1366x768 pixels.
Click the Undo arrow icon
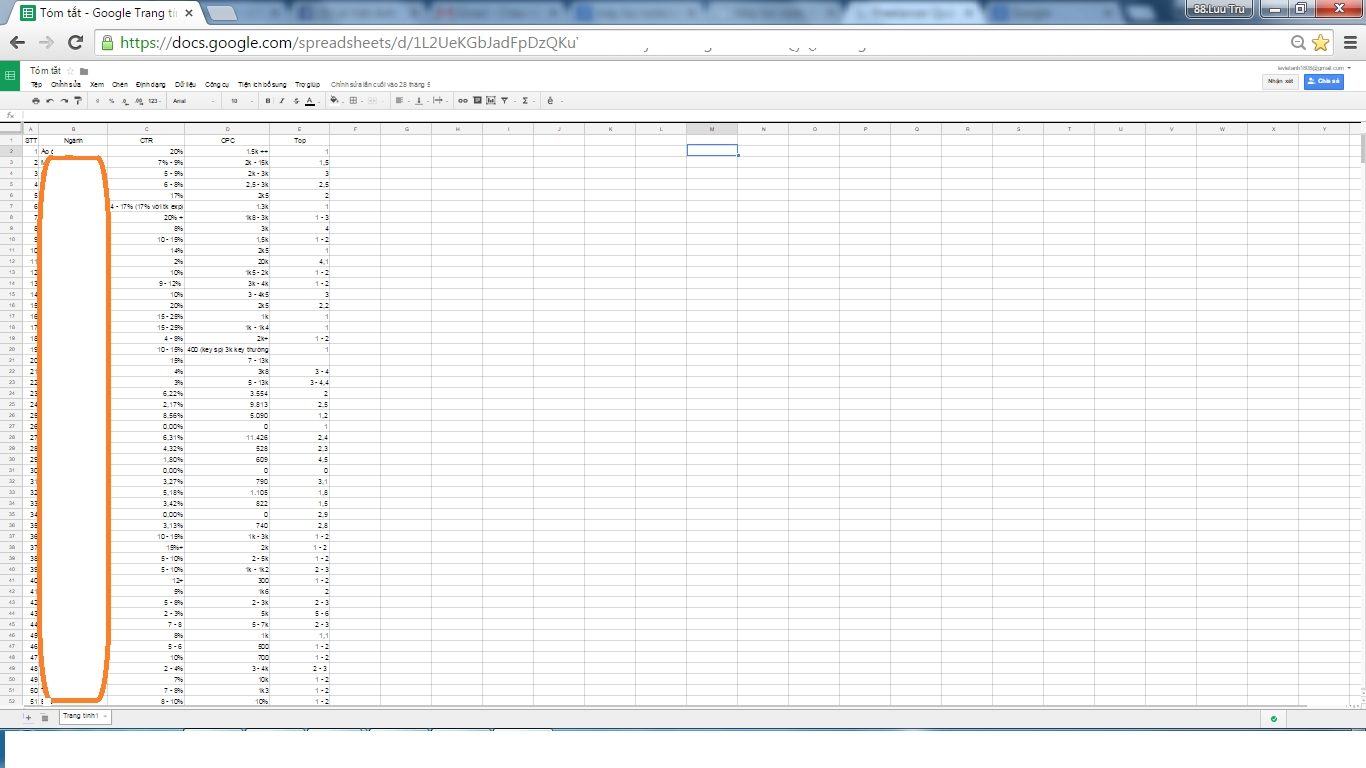tap(50, 101)
